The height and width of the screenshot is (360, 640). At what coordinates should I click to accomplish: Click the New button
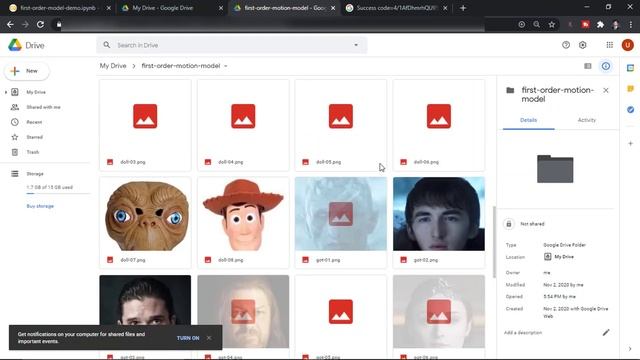(x=27, y=71)
